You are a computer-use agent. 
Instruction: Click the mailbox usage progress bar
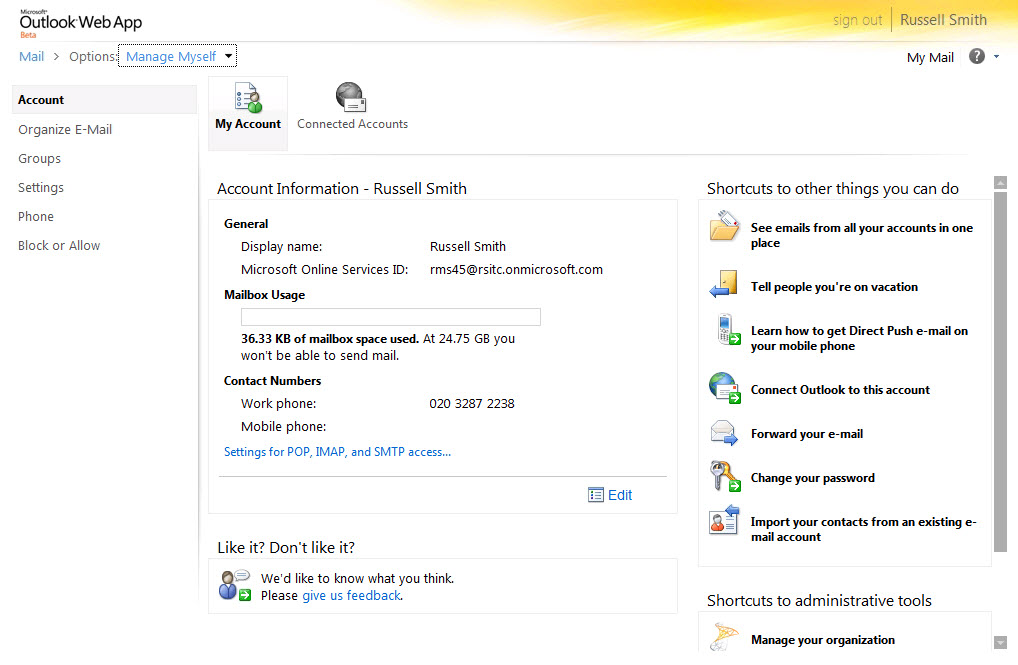(x=391, y=317)
